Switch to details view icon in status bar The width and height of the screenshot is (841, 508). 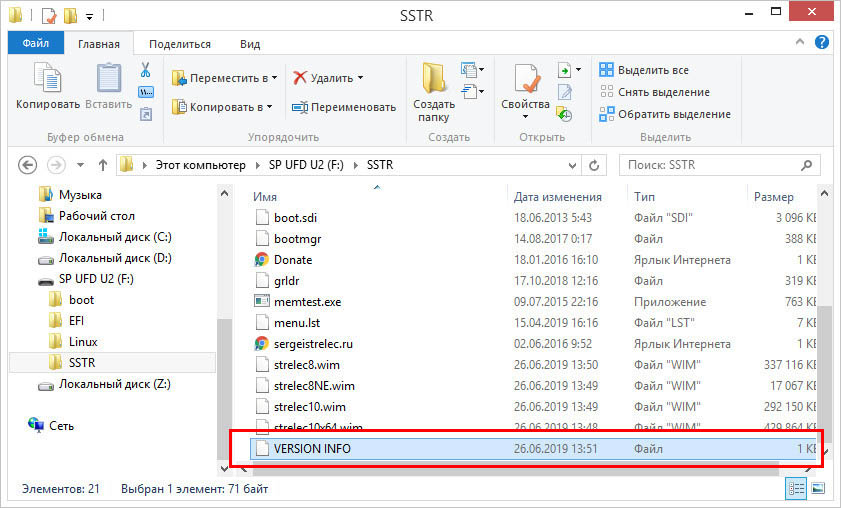(796, 489)
